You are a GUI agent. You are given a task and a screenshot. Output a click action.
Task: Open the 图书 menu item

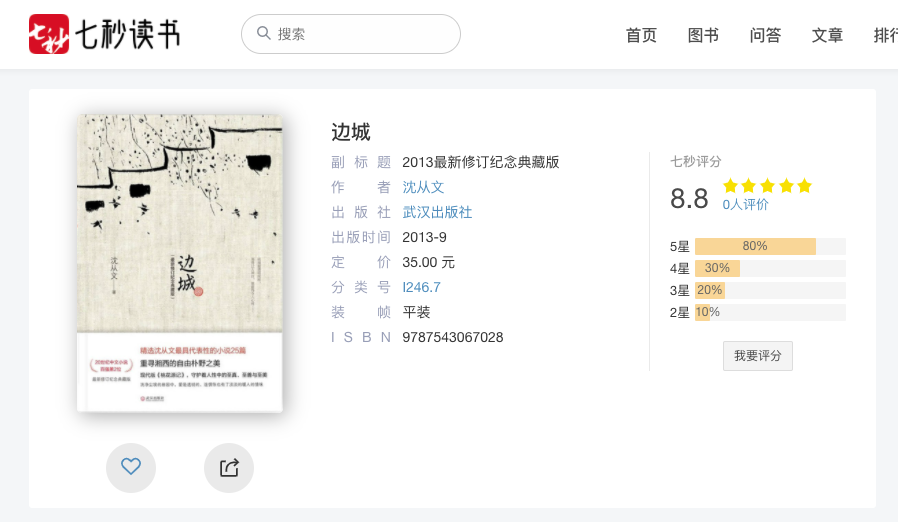(703, 36)
